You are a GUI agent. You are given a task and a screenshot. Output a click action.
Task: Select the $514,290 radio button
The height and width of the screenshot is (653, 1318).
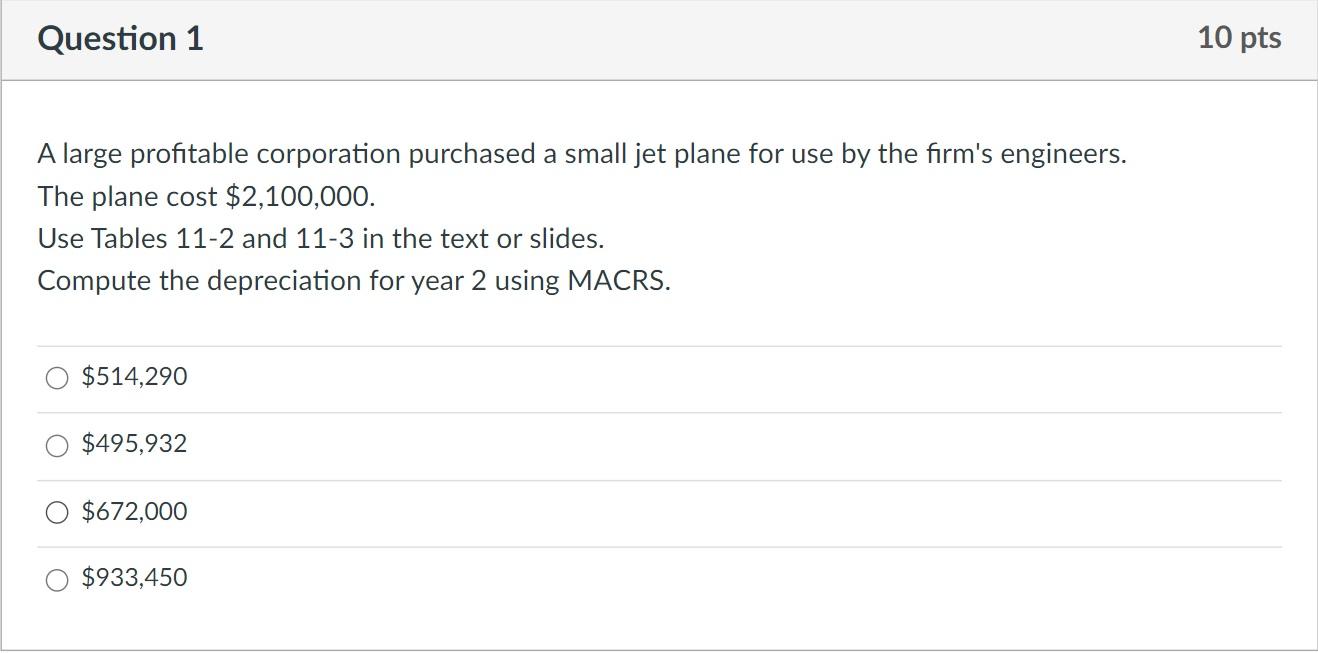click(57, 377)
